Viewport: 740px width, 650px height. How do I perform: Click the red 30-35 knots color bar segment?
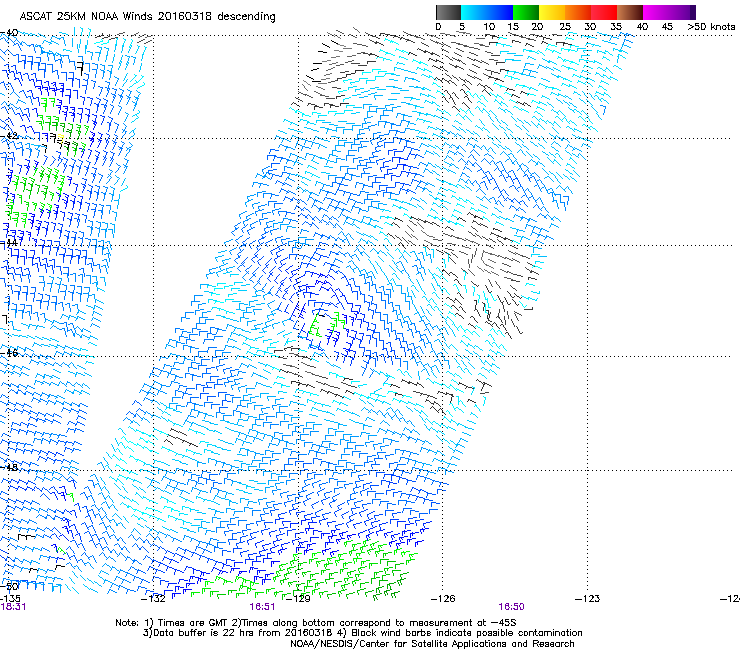pos(604,12)
